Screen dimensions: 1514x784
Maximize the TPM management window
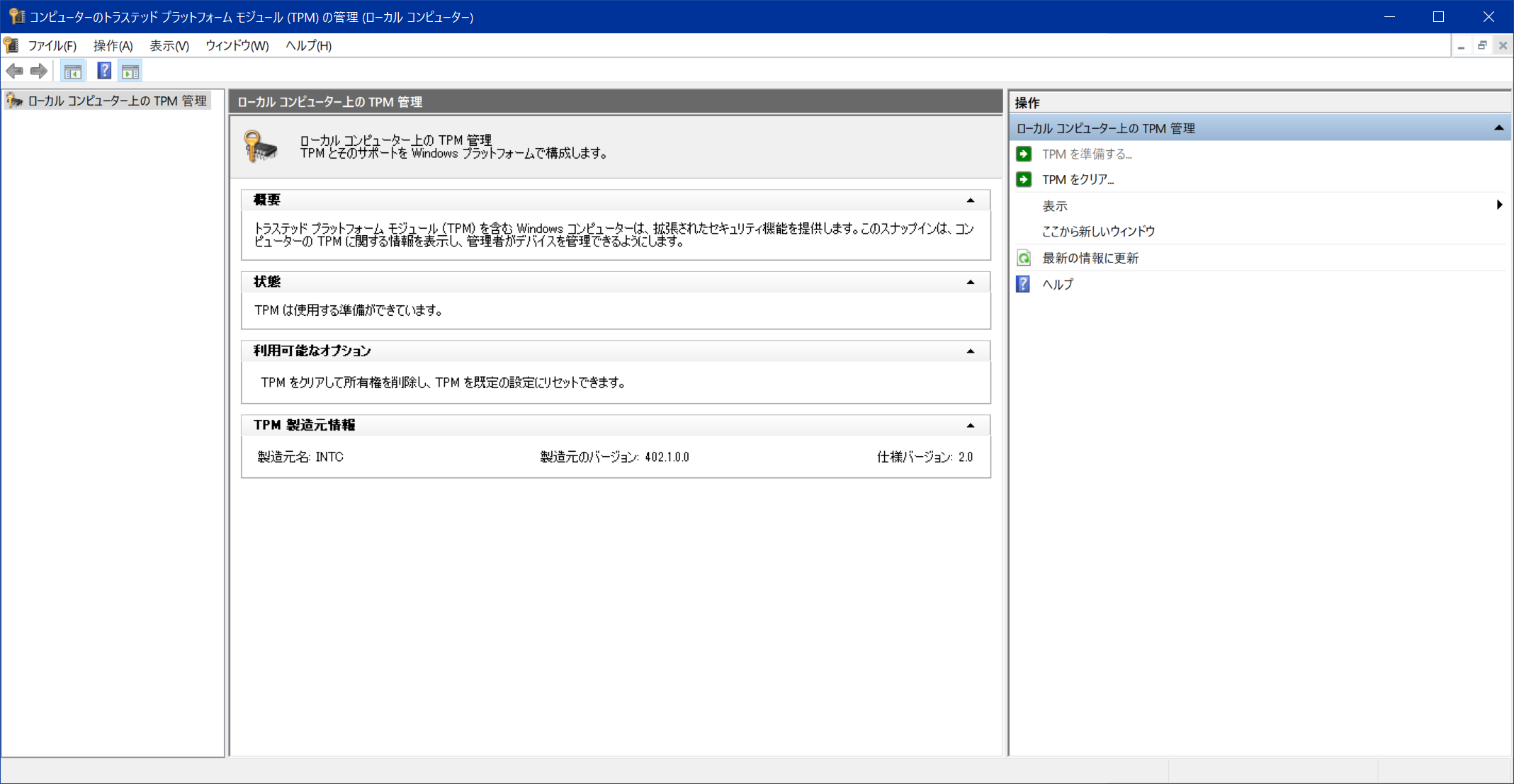(x=1438, y=16)
